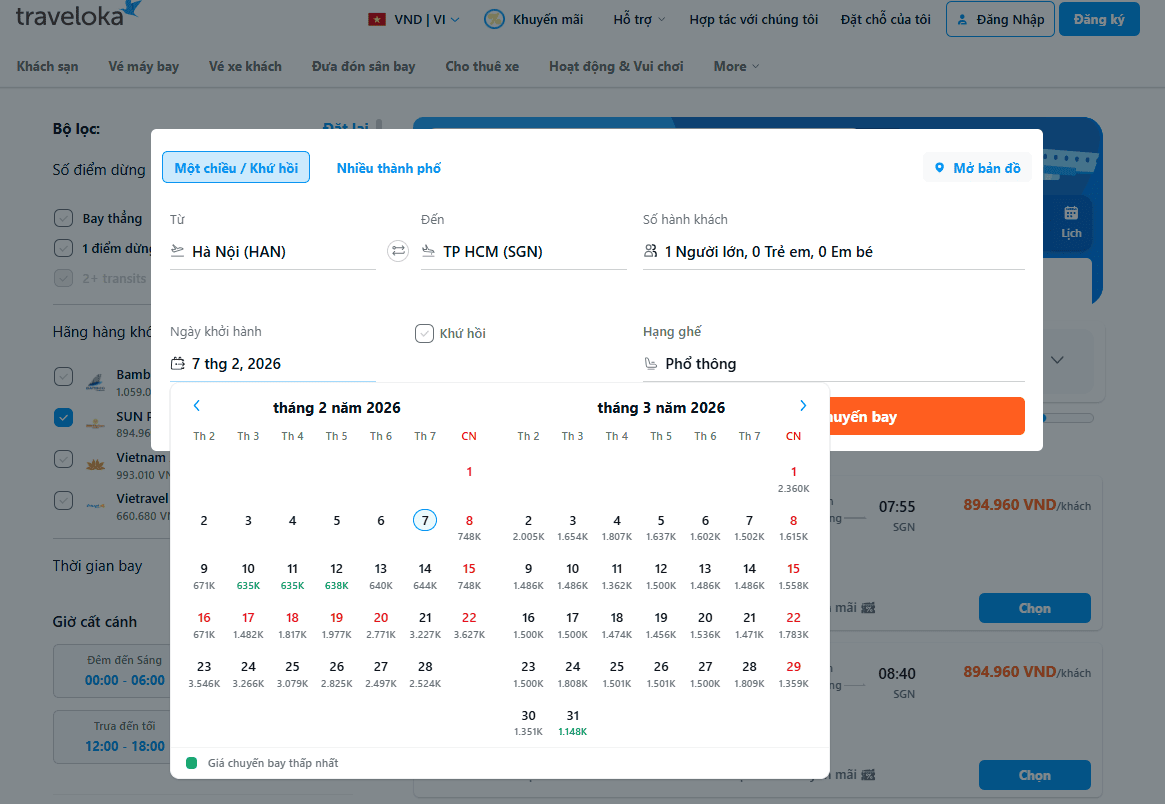Click the Khuyến mãi promotions icon
The width and height of the screenshot is (1165, 804).
tap(494, 19)
